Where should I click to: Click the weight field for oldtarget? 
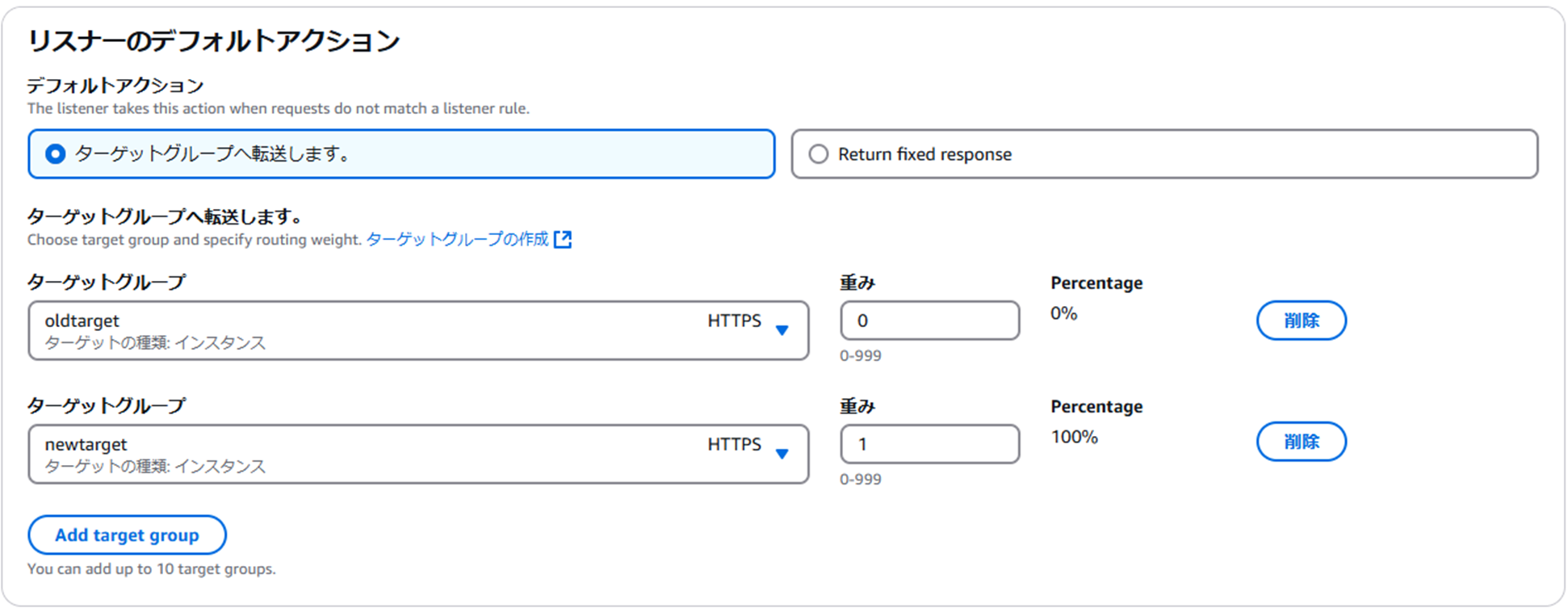pos(929,321)
